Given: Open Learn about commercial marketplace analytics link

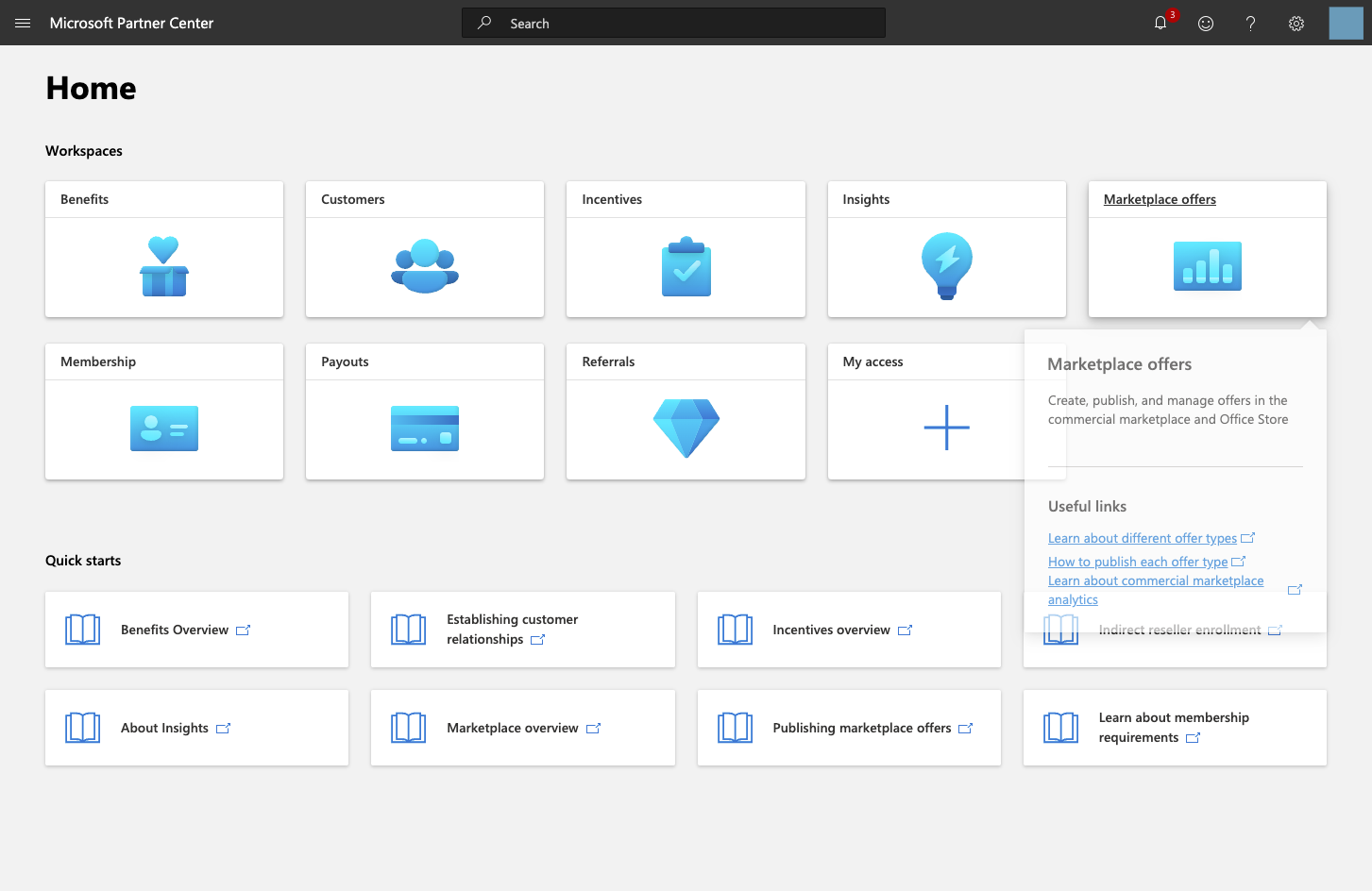Looking at the screenshot, I should (1156, 590).
